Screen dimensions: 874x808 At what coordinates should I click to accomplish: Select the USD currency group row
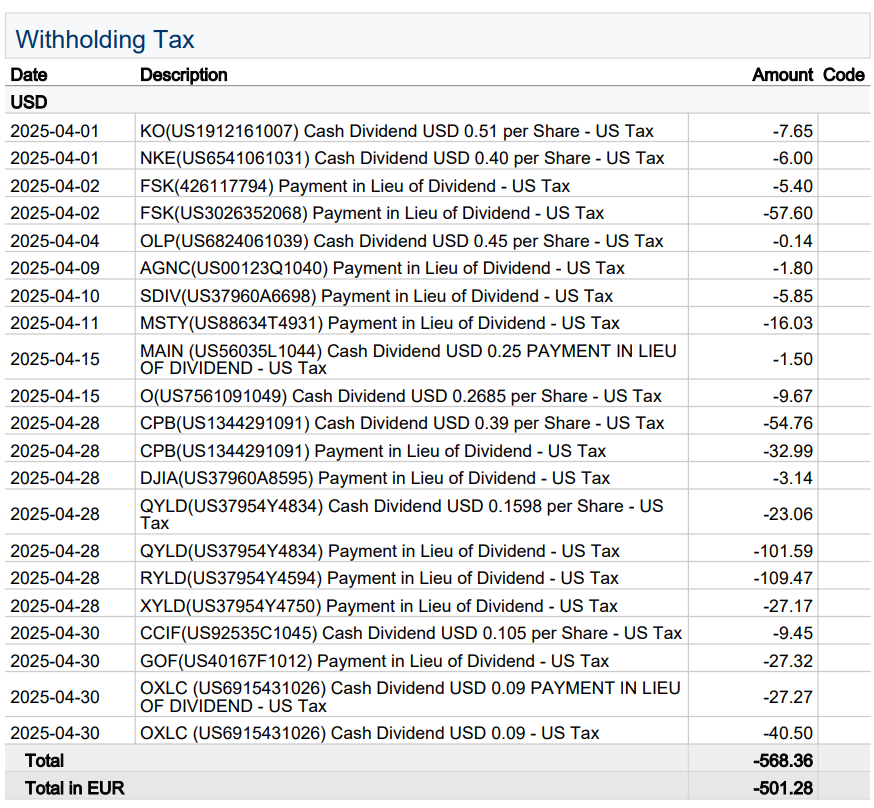tap(29, 102)
